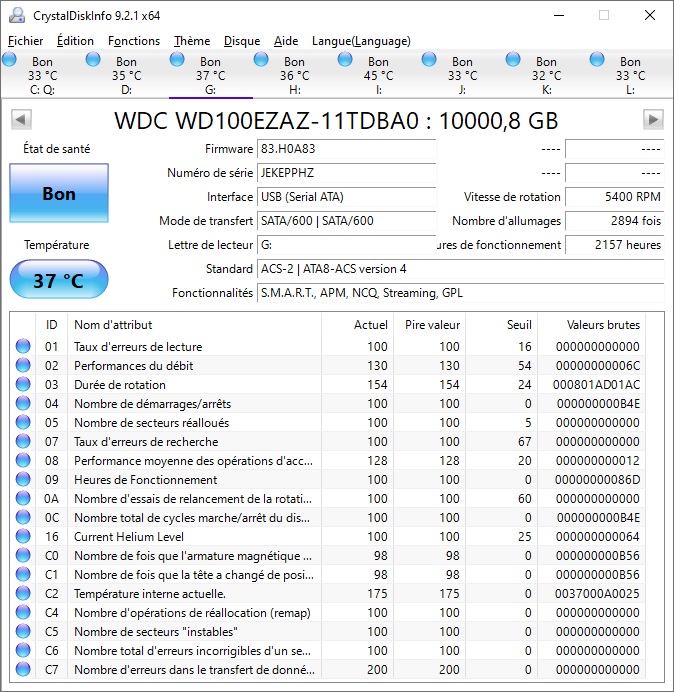Click the État de santé label

click(56, 149)
